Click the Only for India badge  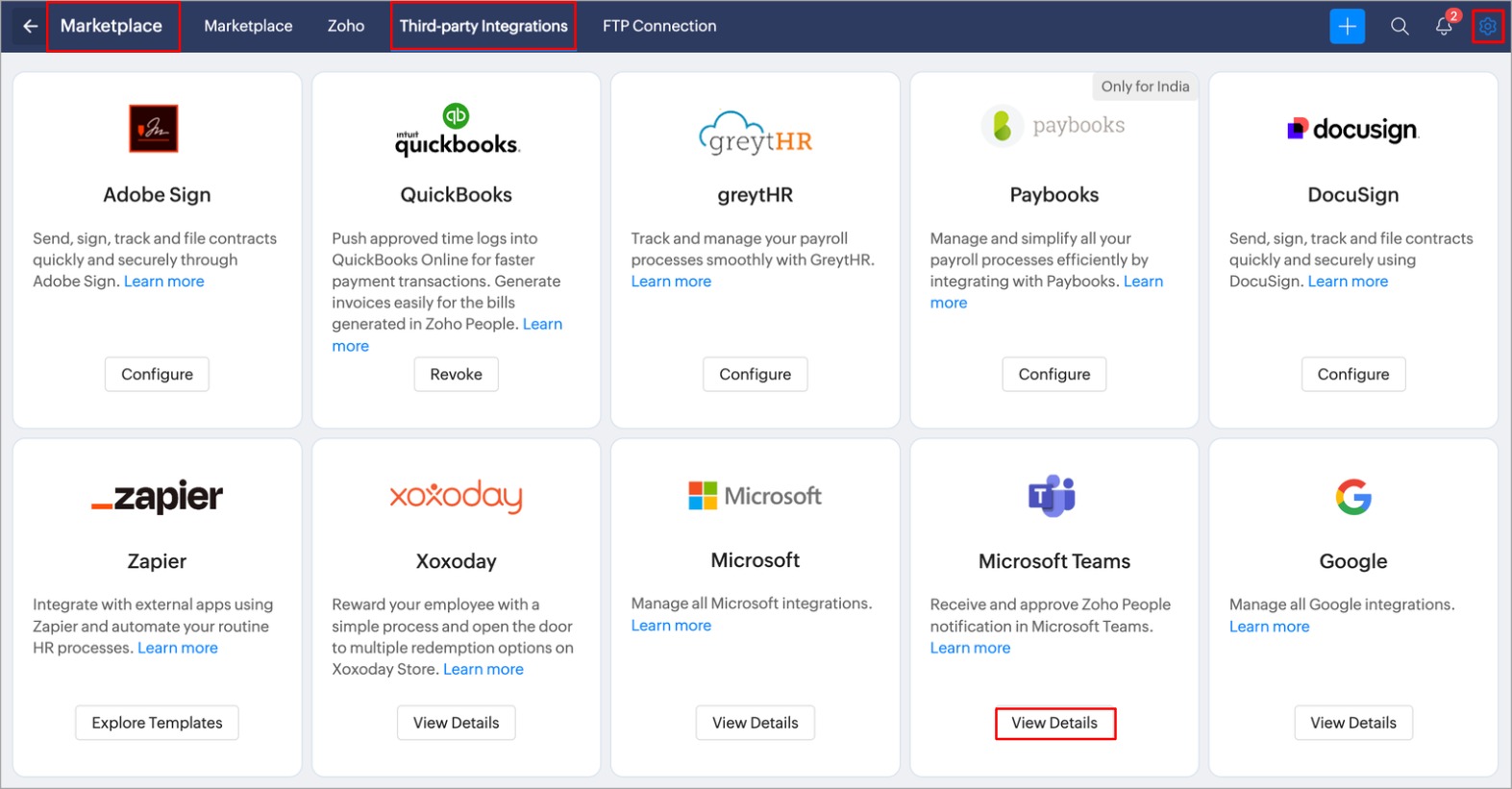tap(1145, 86)
